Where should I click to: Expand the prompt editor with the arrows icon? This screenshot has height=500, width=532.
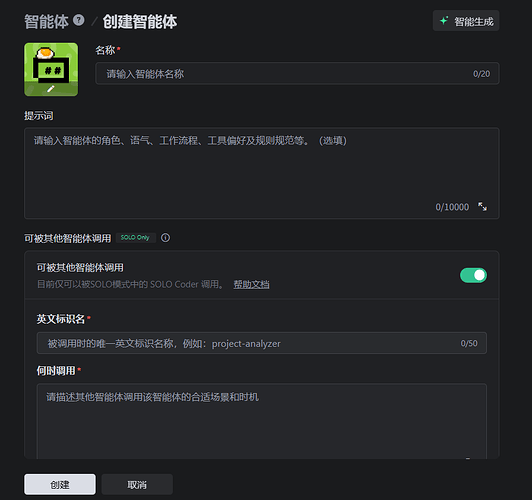click(482, 207)
